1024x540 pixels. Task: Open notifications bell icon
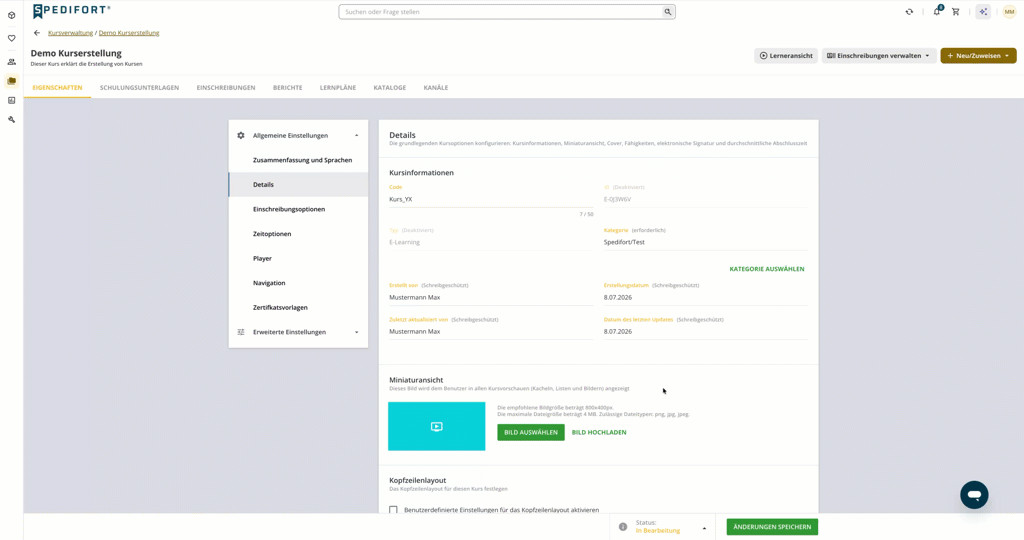point(937,11)
